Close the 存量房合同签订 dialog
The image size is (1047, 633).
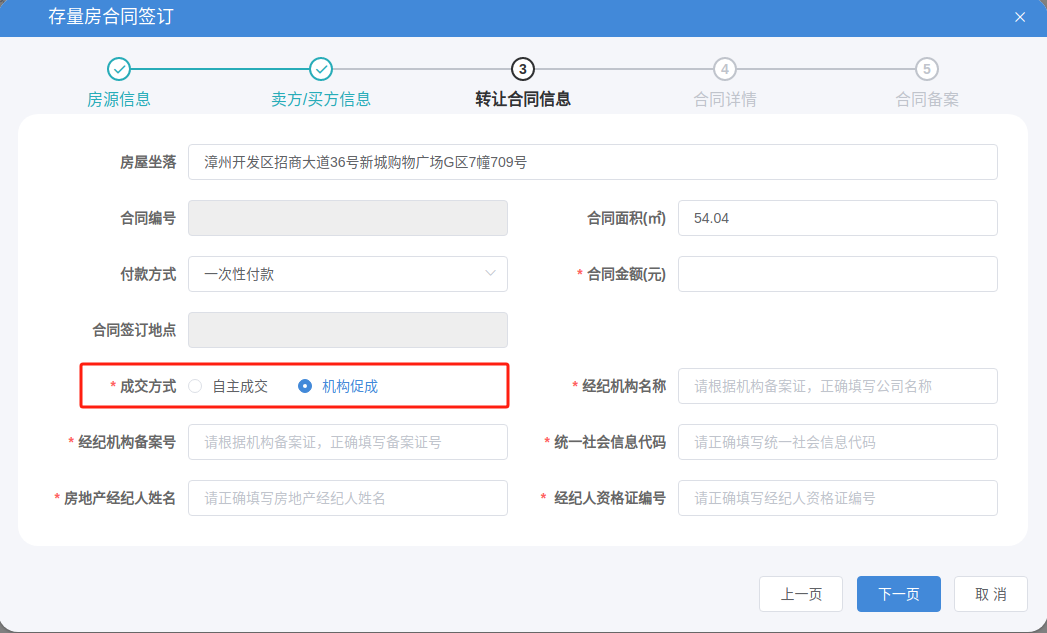pos(1020,17)
